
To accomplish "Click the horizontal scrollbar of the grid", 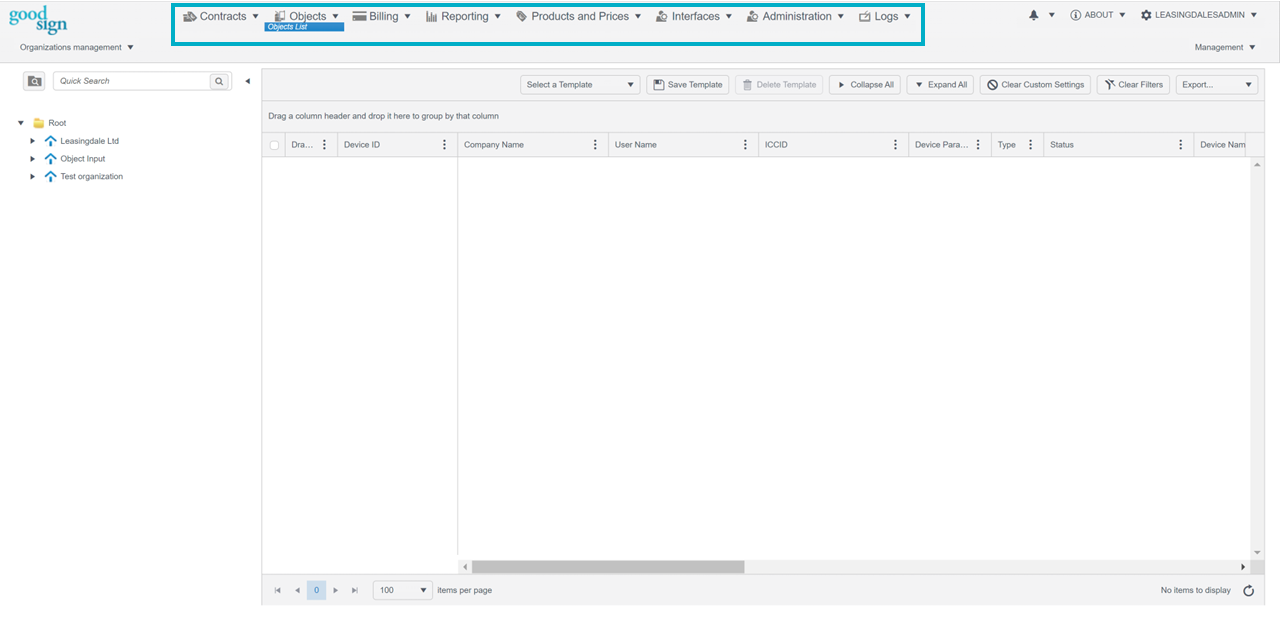I will pos(608,567).
